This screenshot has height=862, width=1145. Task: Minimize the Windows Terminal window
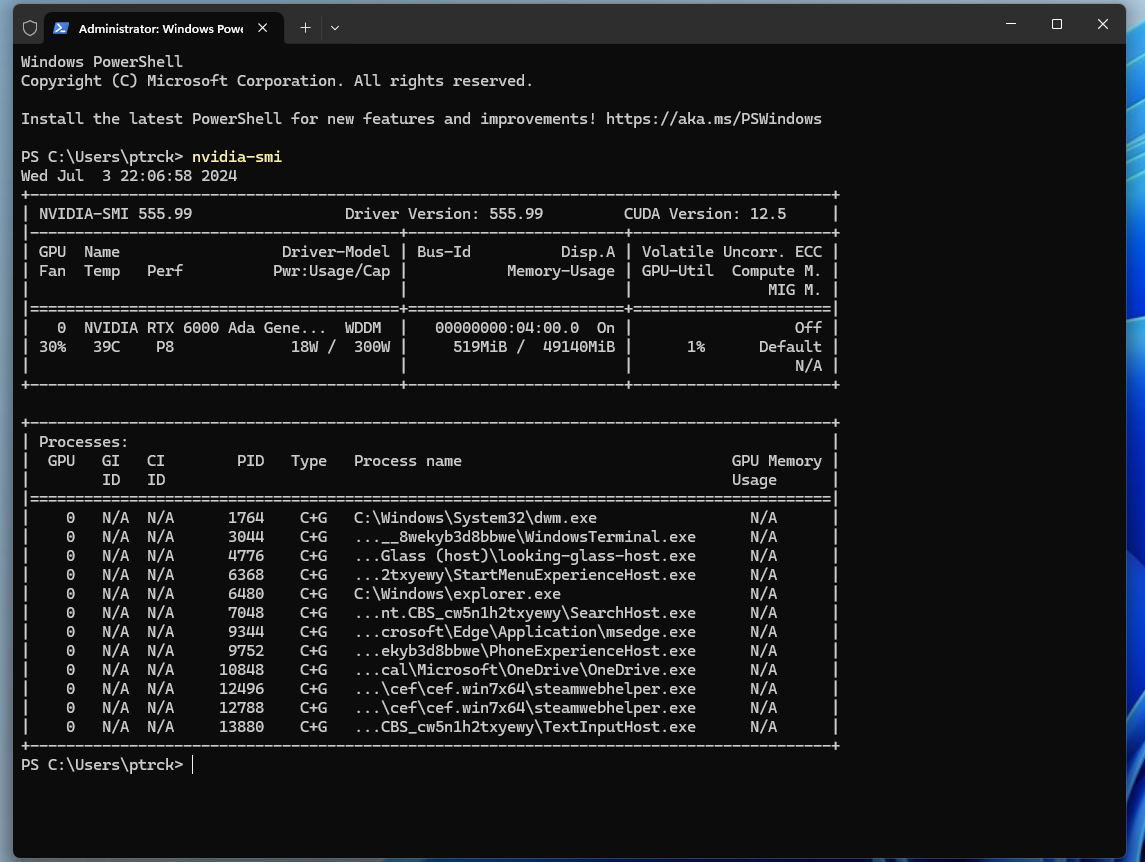(x=1010, y=25)
